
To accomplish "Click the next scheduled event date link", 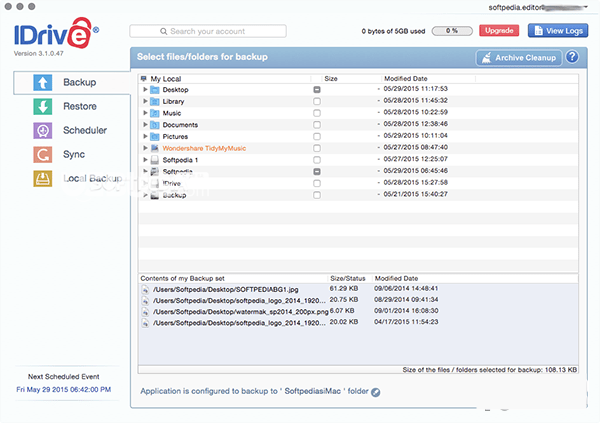I will click(x=64, y=390).
